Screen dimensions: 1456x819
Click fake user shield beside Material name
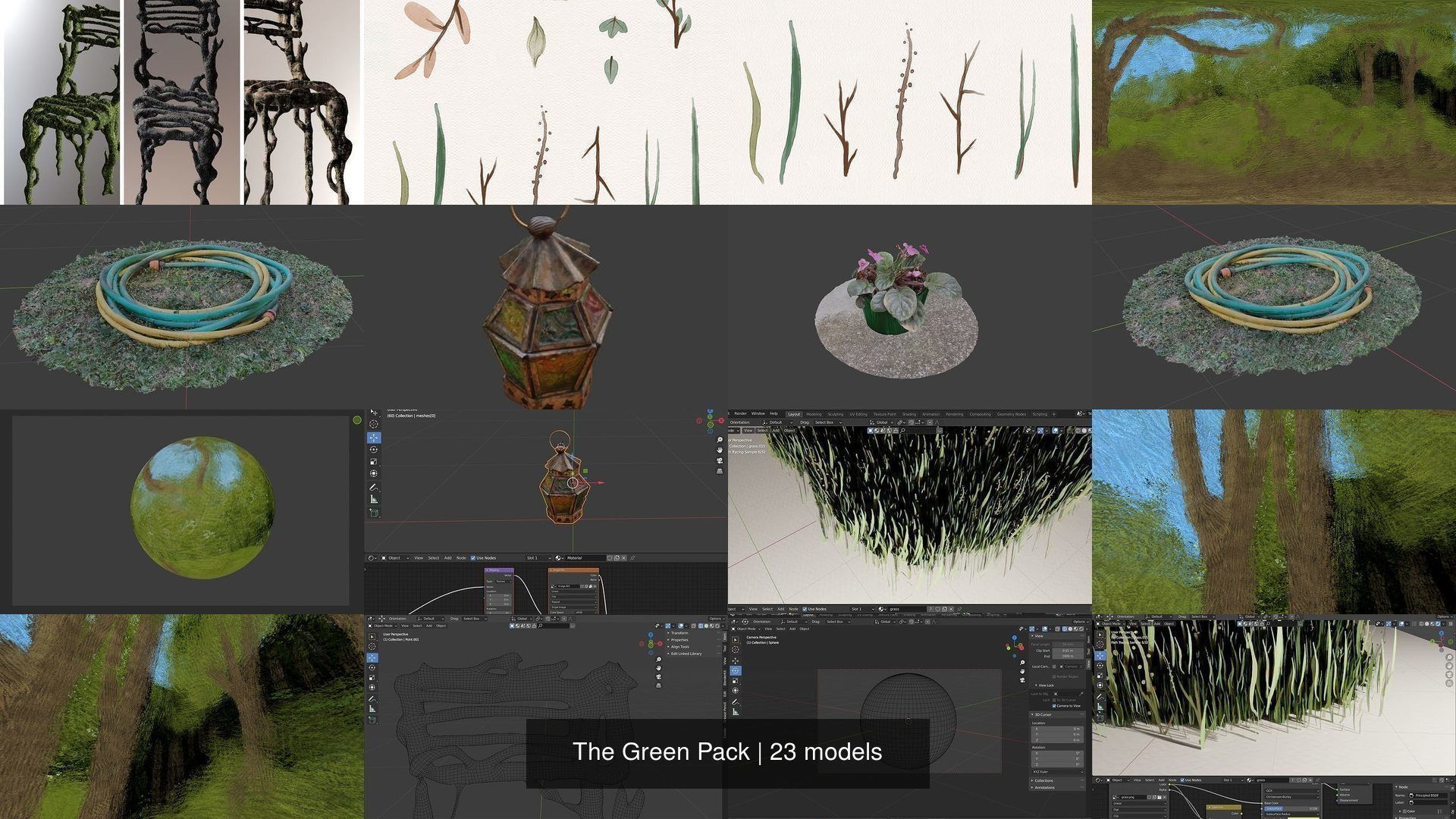pos(610,558)
